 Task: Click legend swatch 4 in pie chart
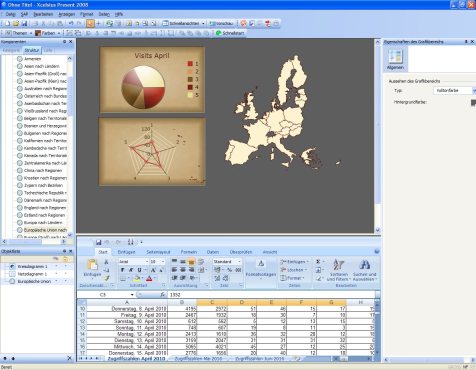pyautogui.click(x=190, y=87)
